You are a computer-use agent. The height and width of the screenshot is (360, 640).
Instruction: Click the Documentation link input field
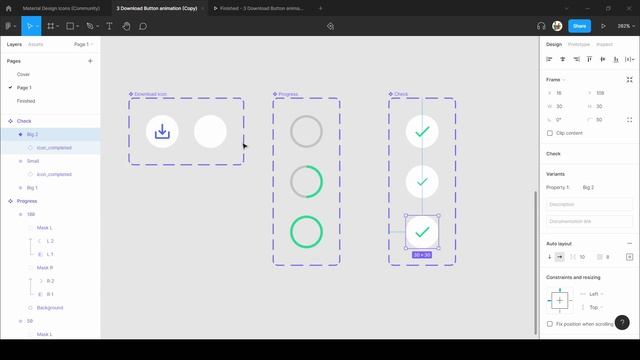(589, 221)
